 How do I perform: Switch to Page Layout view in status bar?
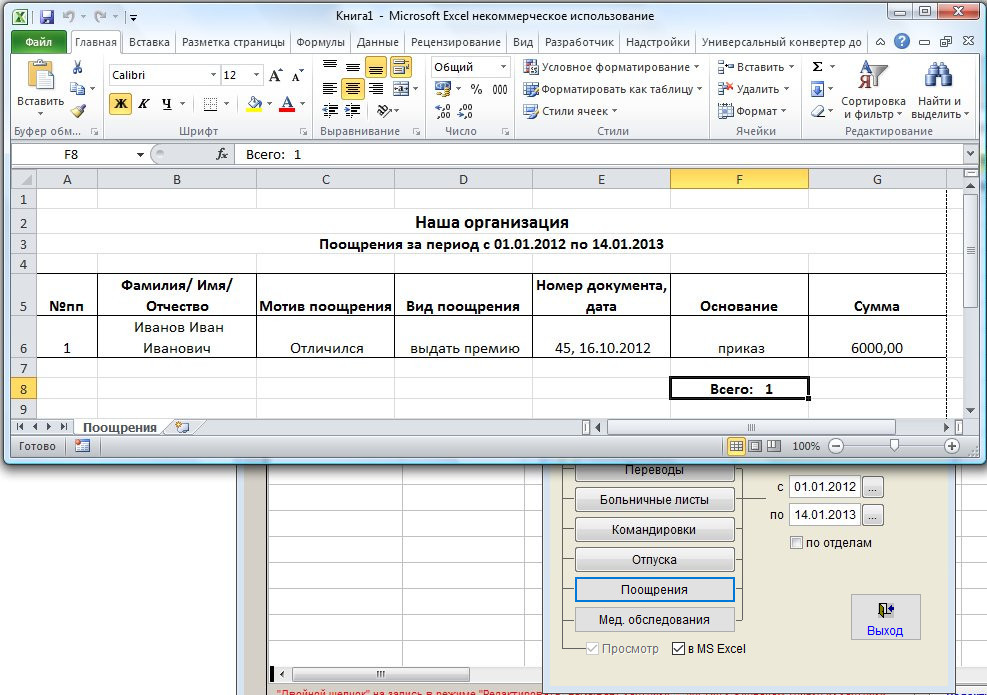point(755,446)
